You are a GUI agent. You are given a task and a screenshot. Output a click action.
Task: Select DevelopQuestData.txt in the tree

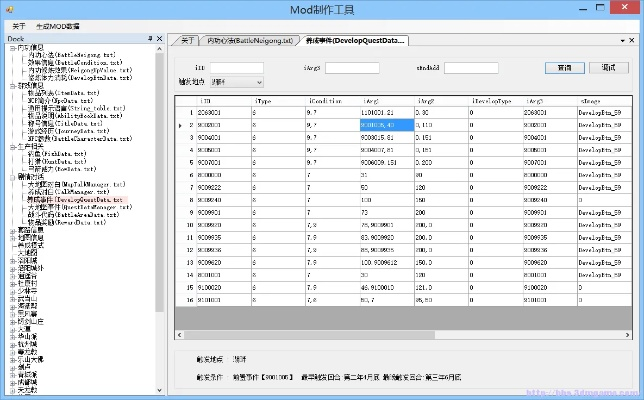tap(88, 200)
